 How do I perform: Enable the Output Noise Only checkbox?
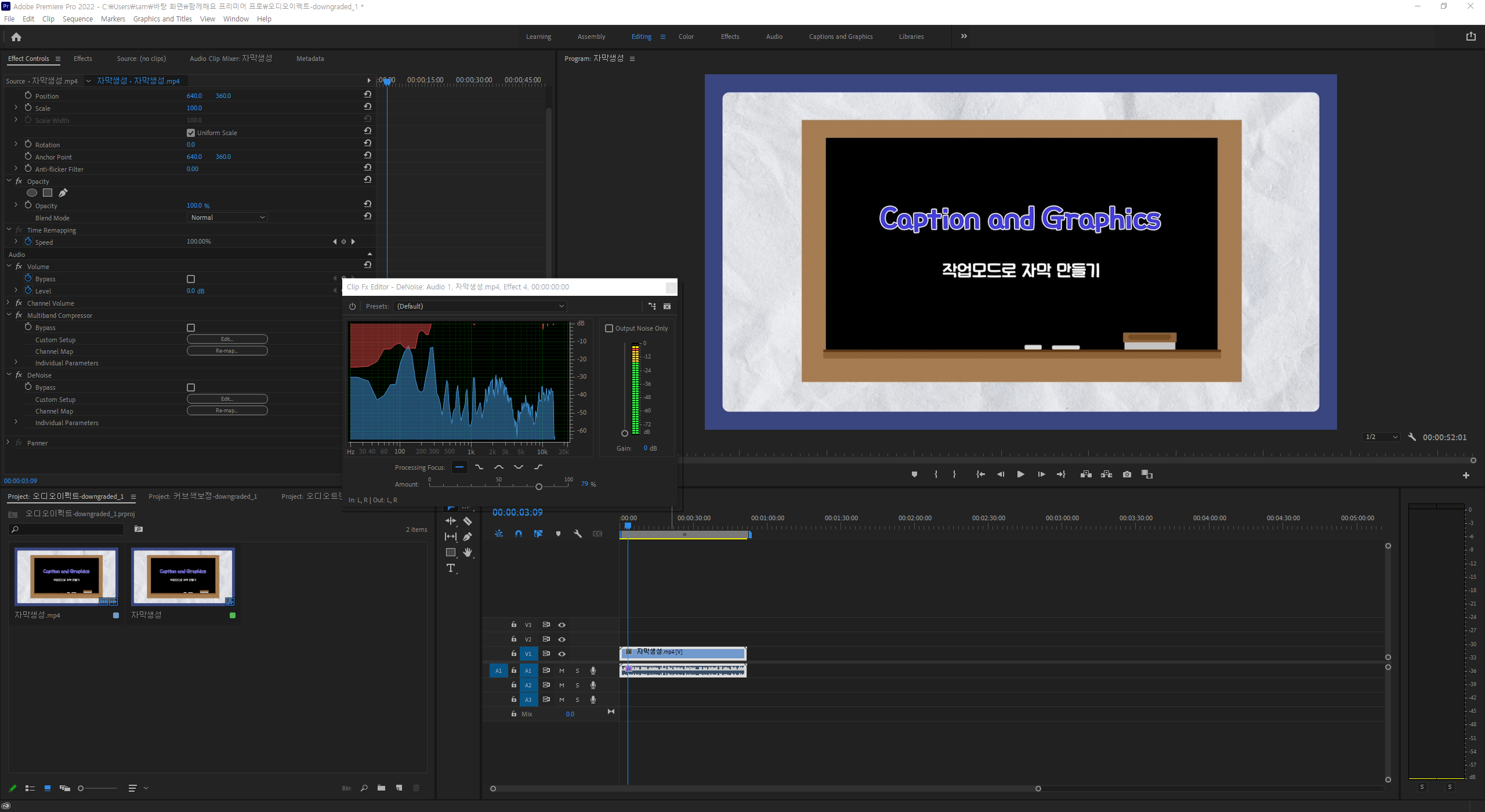[x=609, y=328]
